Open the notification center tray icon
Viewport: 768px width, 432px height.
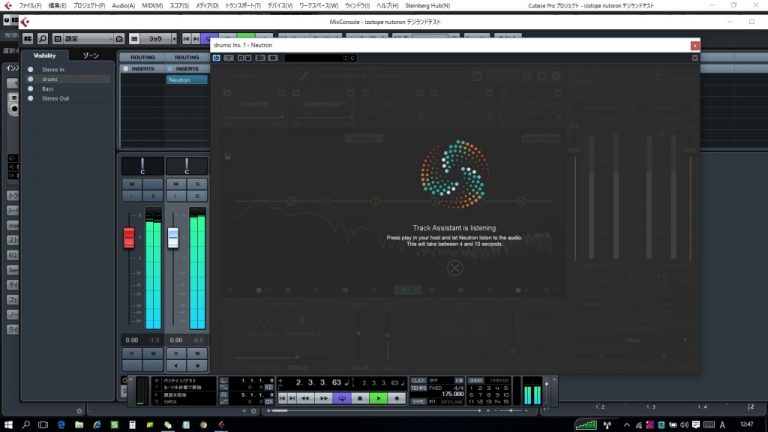tap(696, 425)
